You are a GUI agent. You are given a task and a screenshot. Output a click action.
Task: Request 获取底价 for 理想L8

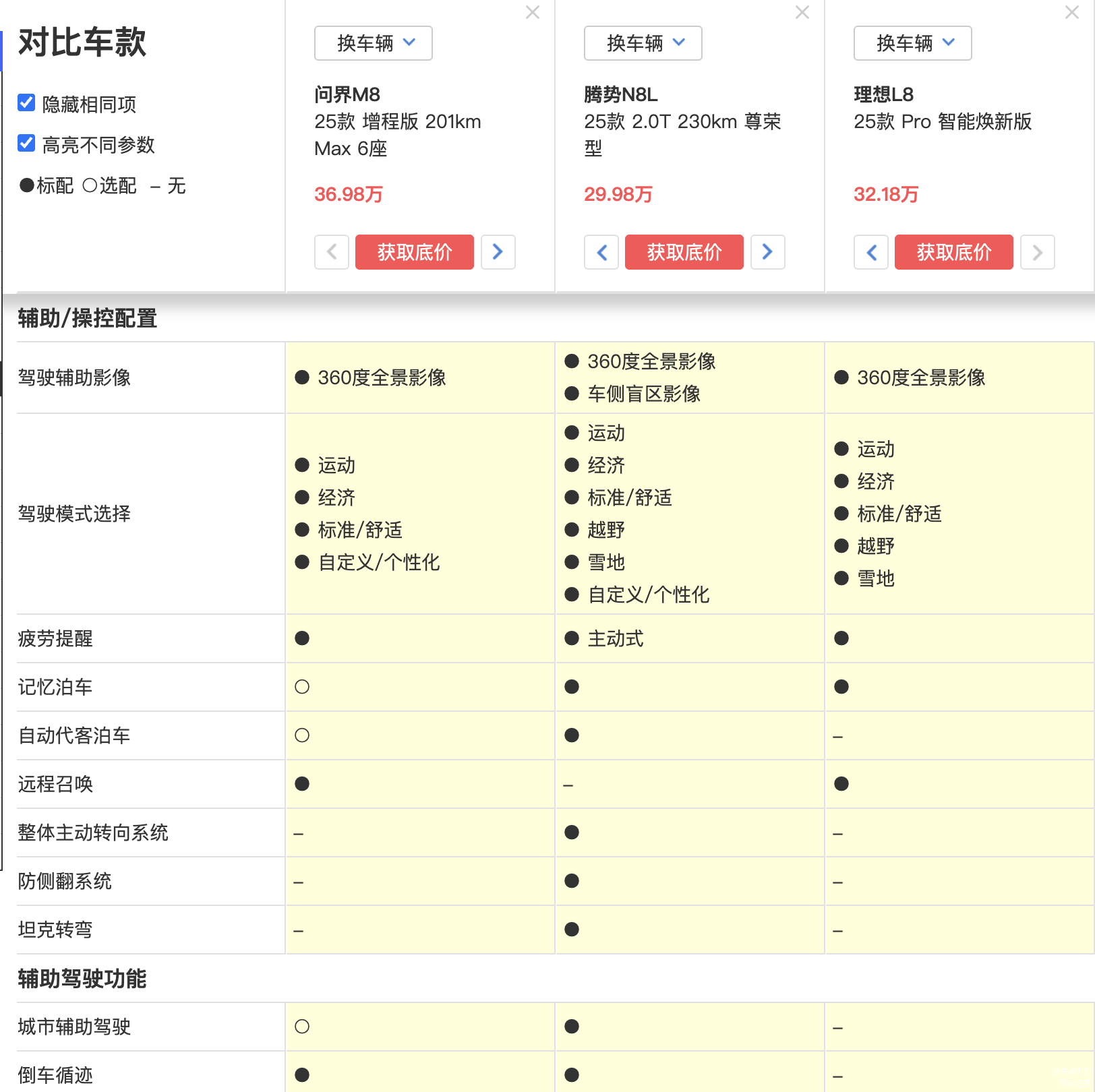click(954, 252)
